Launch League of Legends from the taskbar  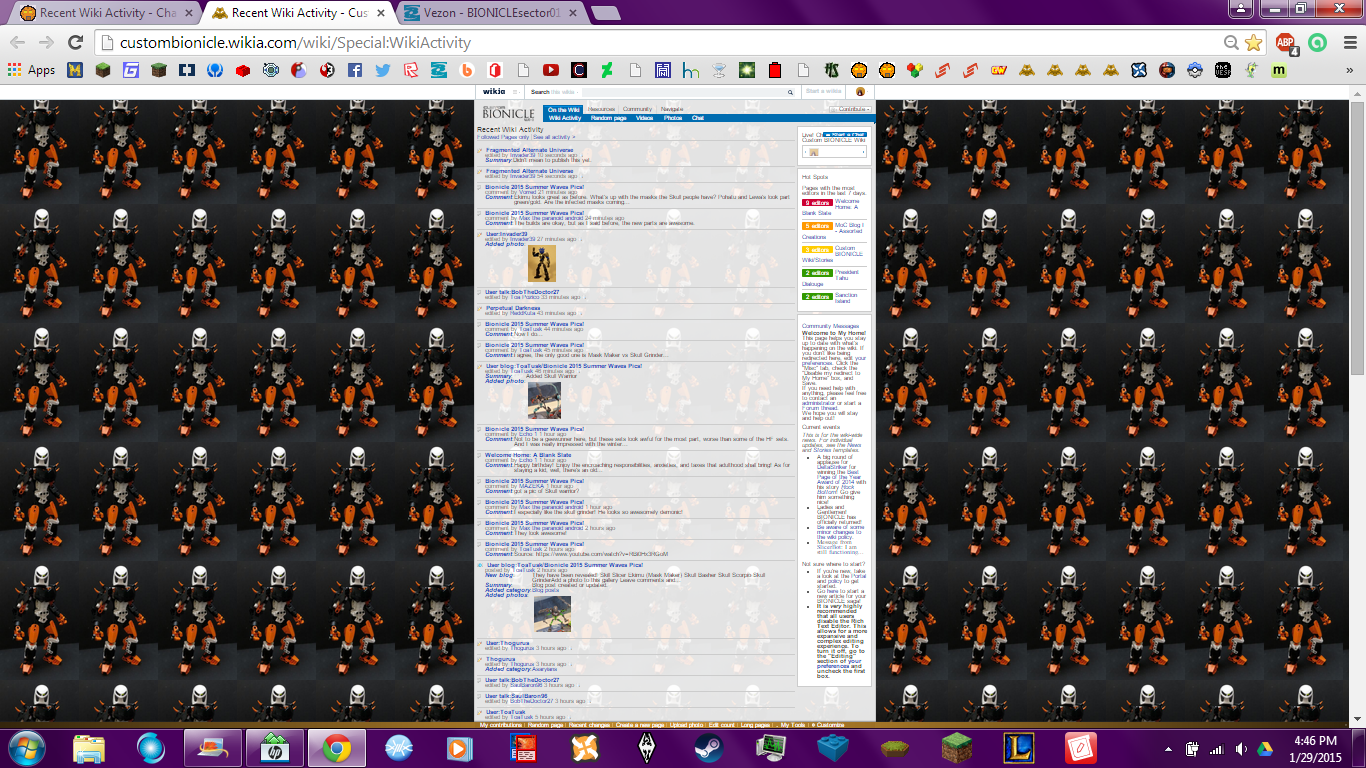pos(1019,748)
